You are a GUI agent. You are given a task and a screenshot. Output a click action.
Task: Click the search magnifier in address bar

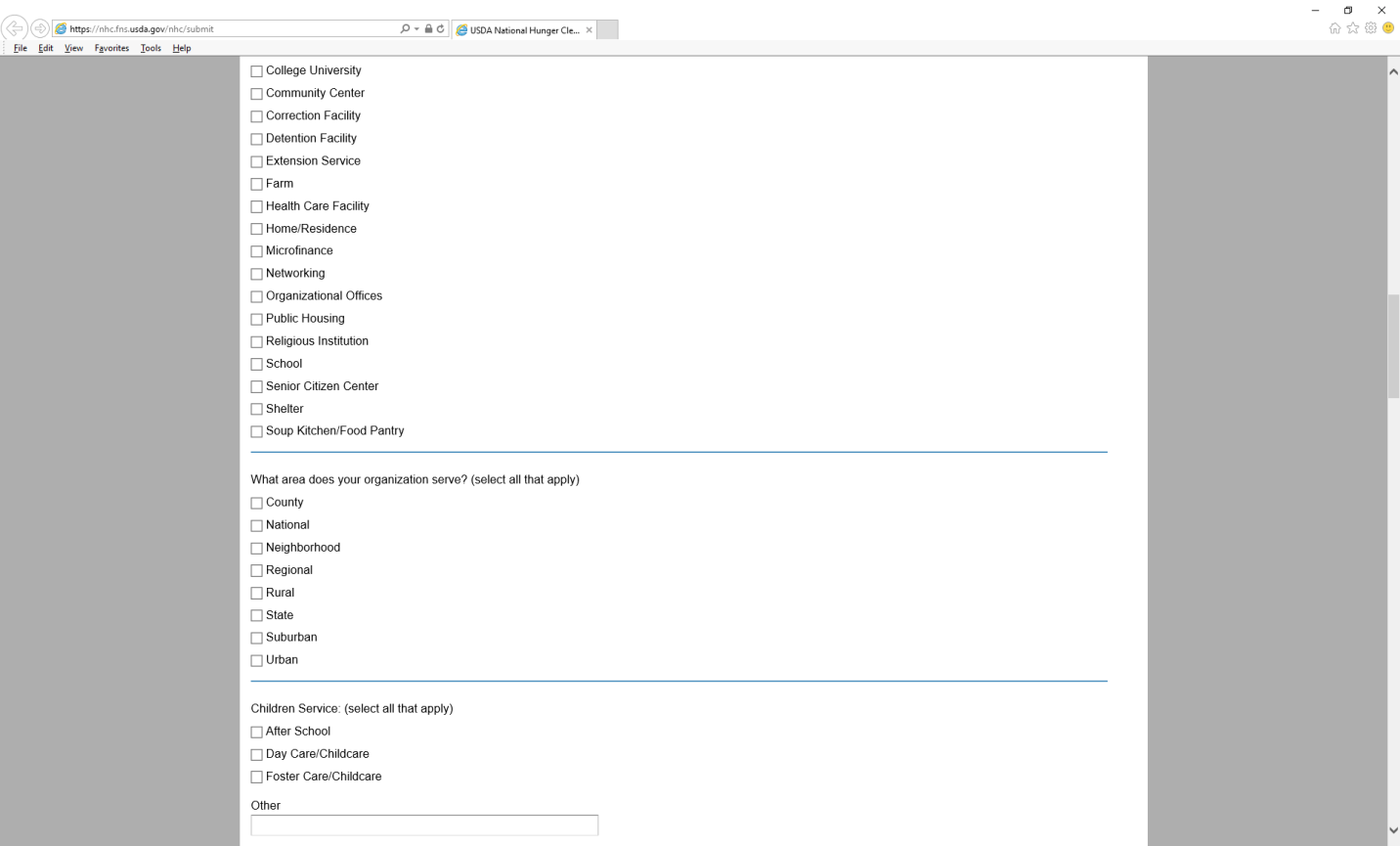(x=405, y=29)
